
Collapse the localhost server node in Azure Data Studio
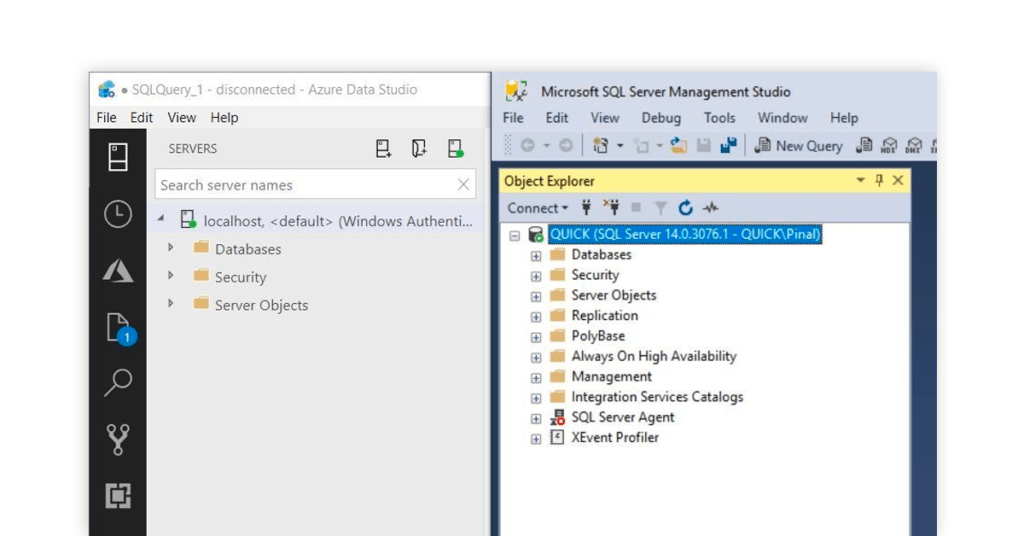coord(161,220)
